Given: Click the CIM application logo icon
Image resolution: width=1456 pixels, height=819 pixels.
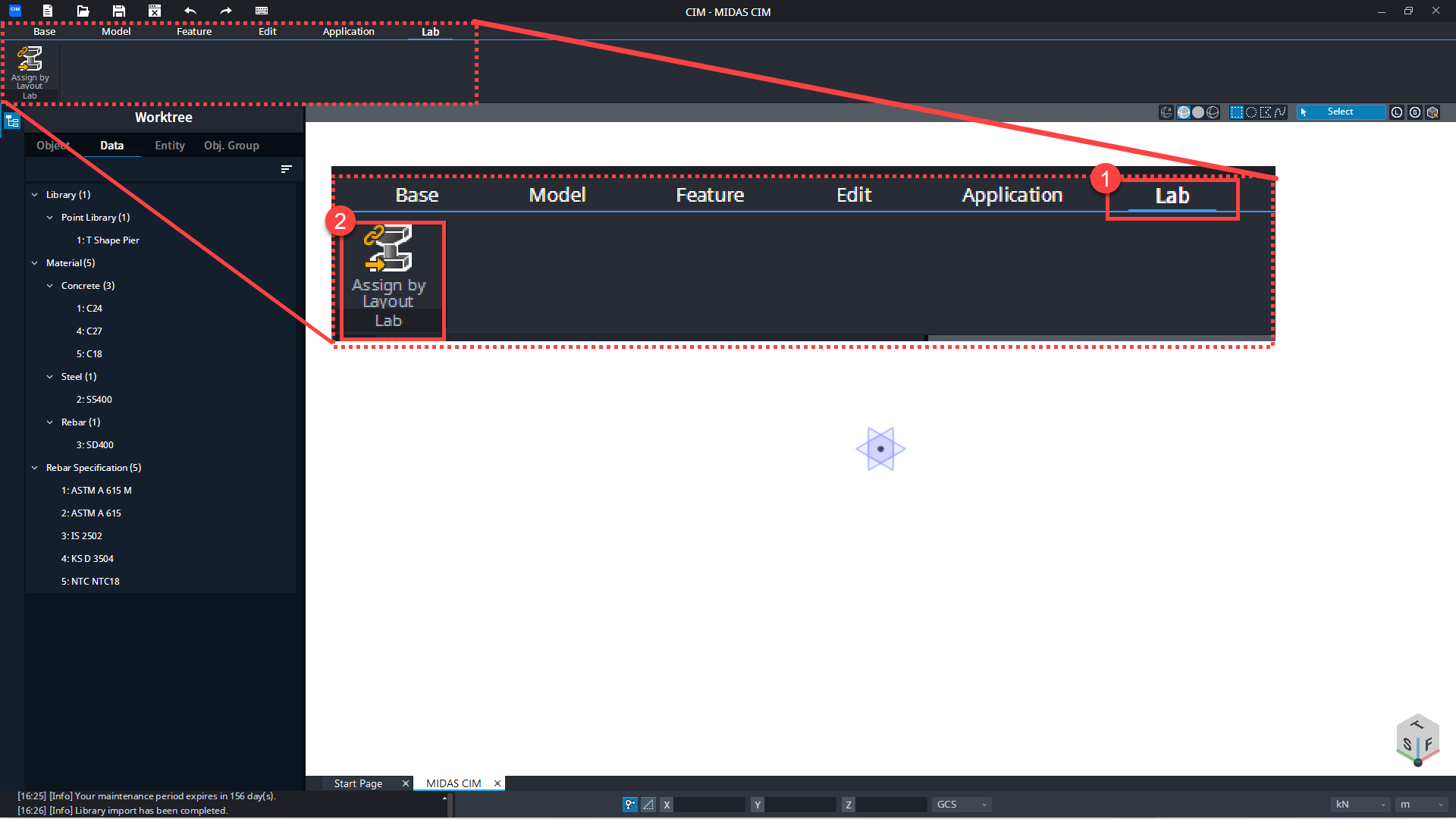Looking at the screenshot, I should click(x=14, y=10).
